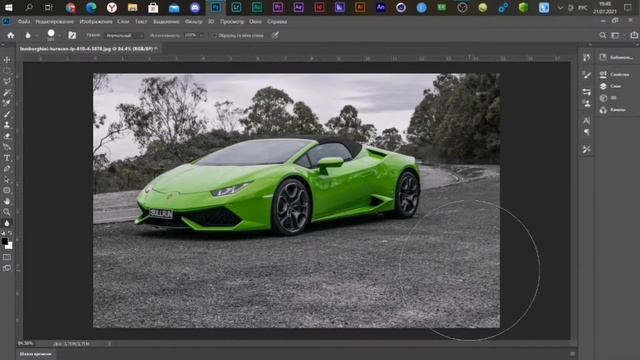
Task: Click the share/export icon at top right
Action: point(634,36)
